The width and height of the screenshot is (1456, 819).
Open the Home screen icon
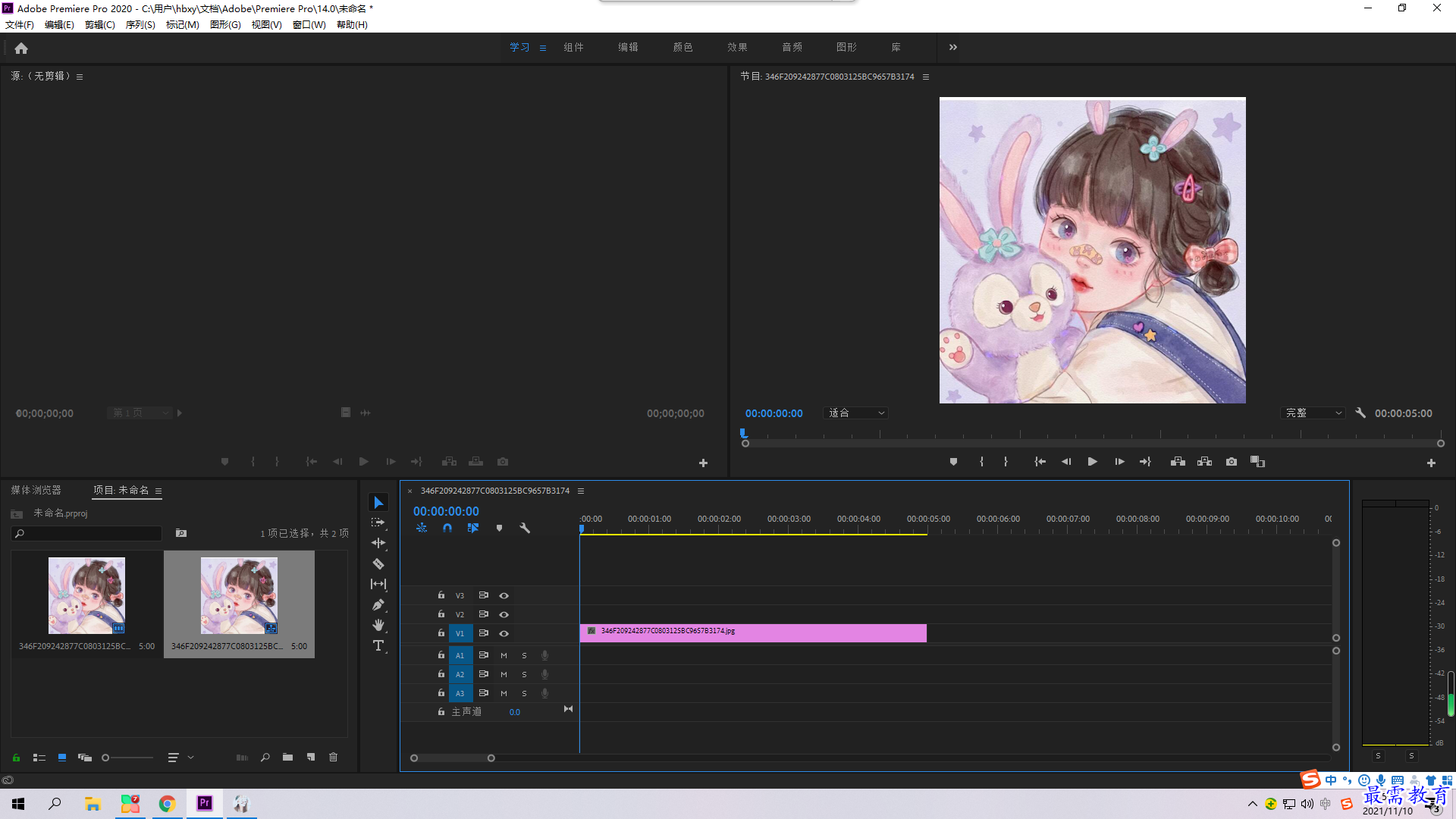[x=21, y=48]
